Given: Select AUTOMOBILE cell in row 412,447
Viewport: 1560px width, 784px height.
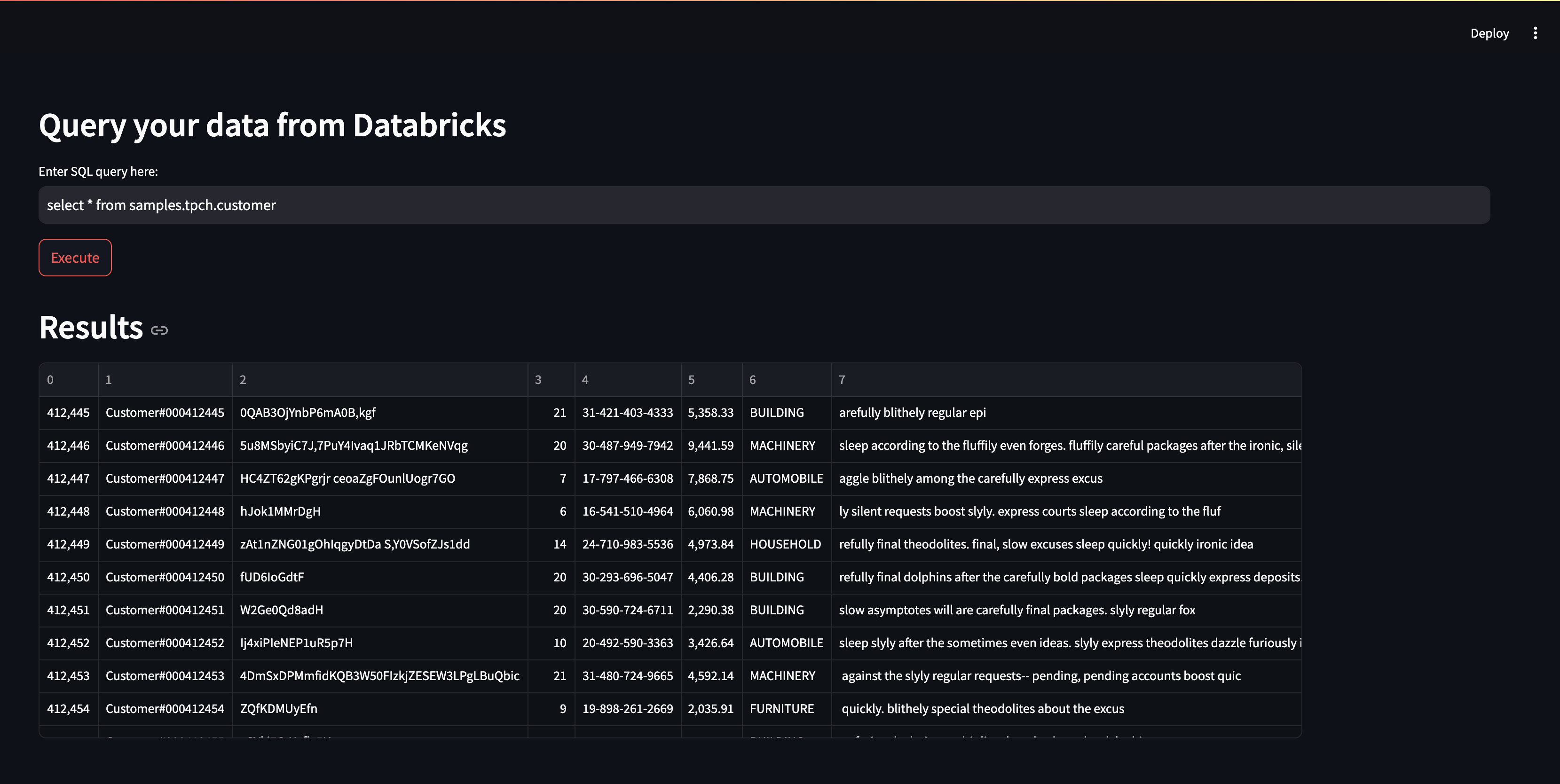Looking at the screenshot, I should coord(787,478).
